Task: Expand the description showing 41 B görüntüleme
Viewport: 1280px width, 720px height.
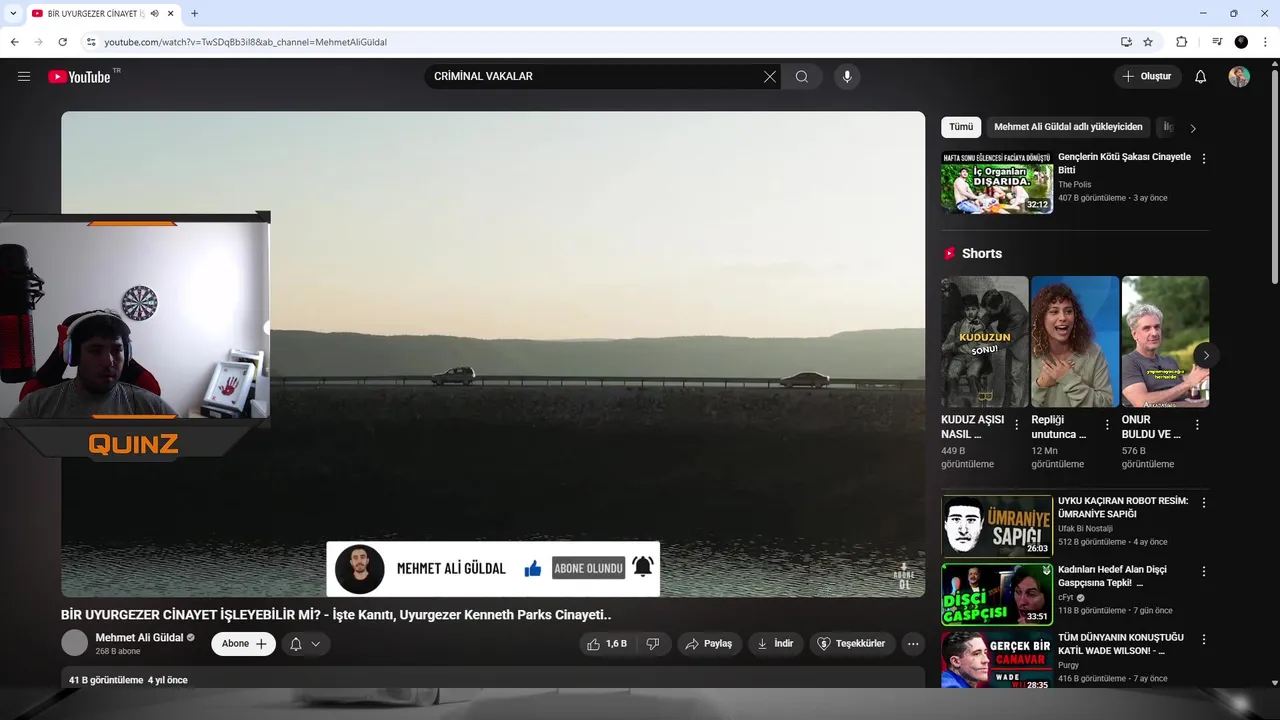Action: (493, 680)
